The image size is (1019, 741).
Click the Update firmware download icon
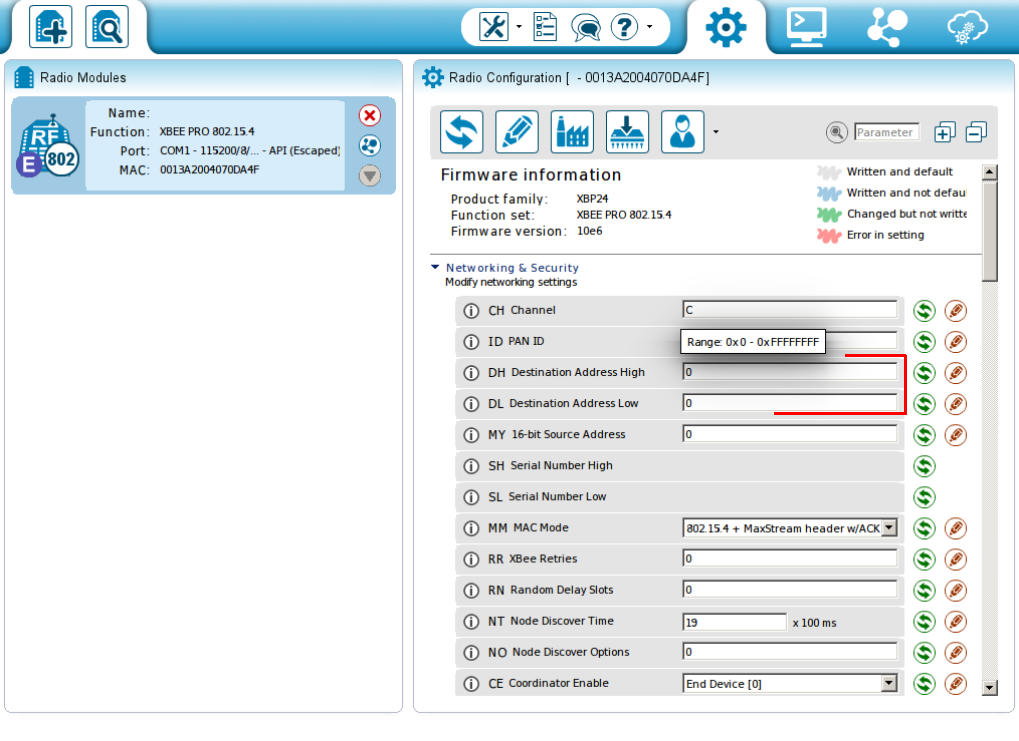click(627, 132)
